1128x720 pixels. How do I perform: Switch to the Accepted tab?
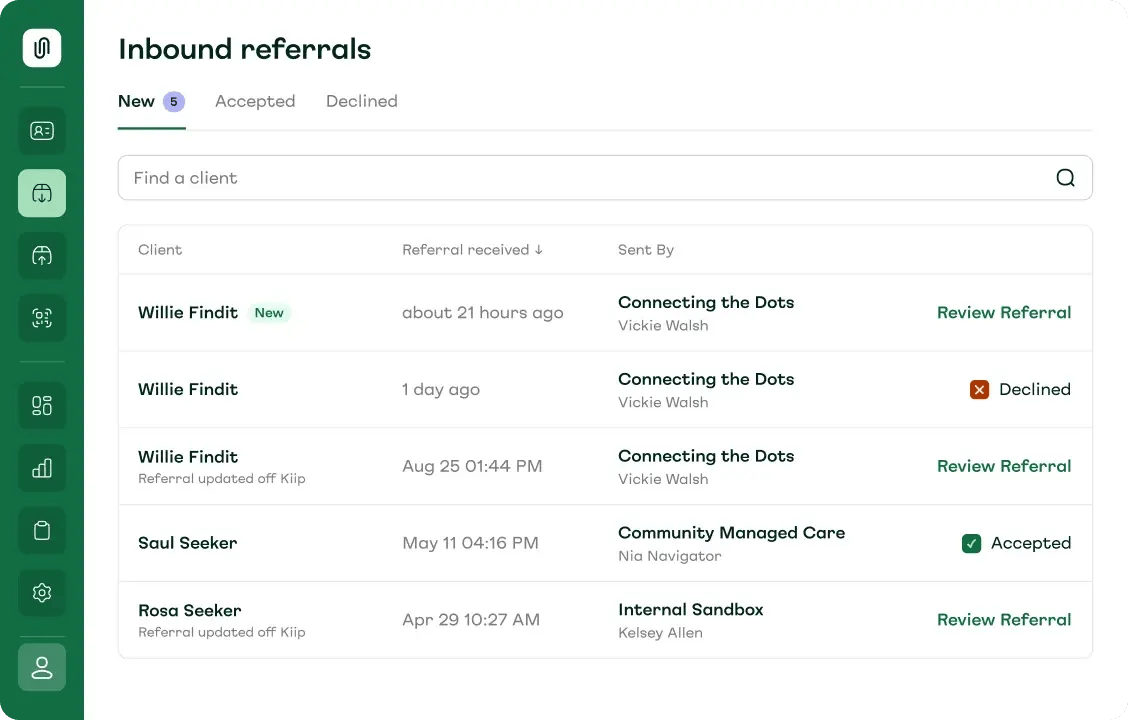255,101
